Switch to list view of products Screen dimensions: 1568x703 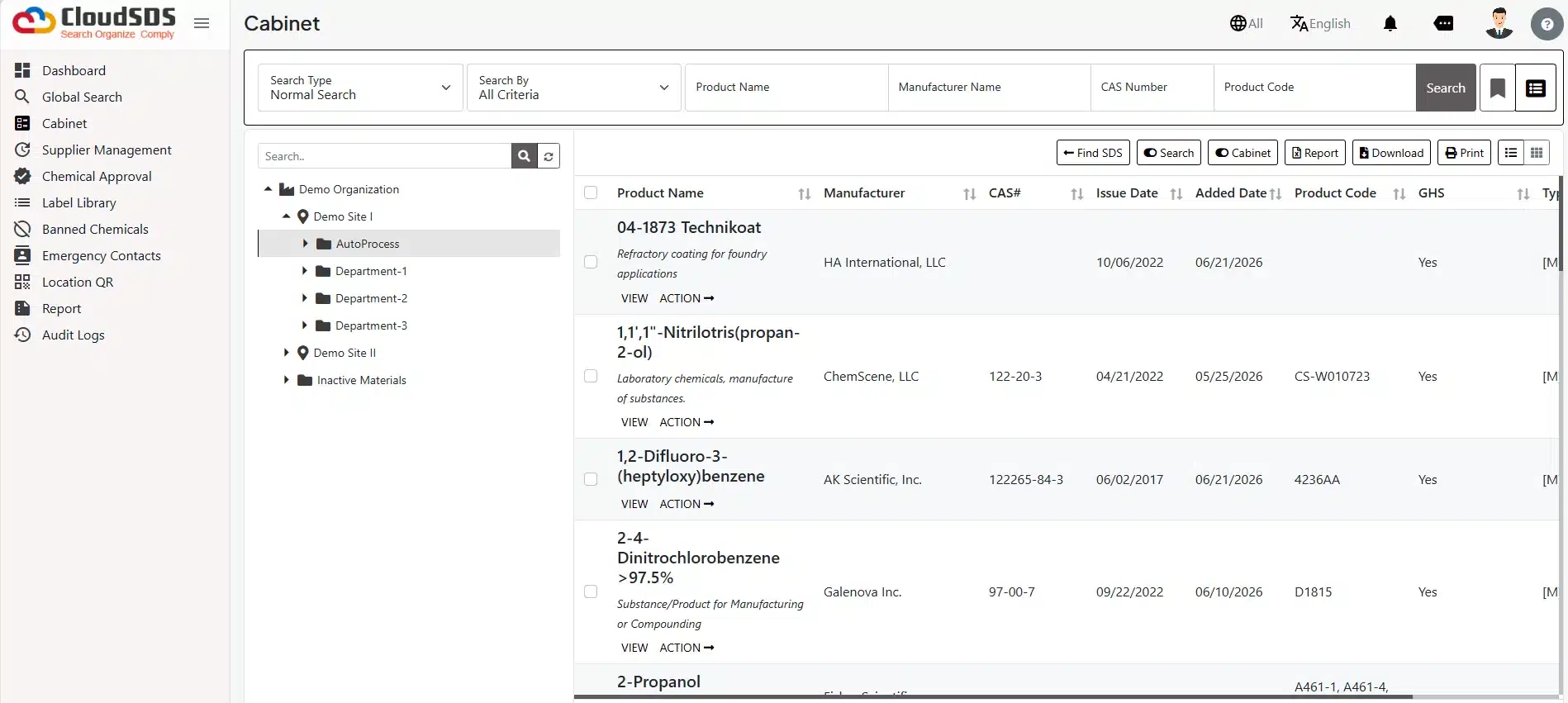(1511, 153)
